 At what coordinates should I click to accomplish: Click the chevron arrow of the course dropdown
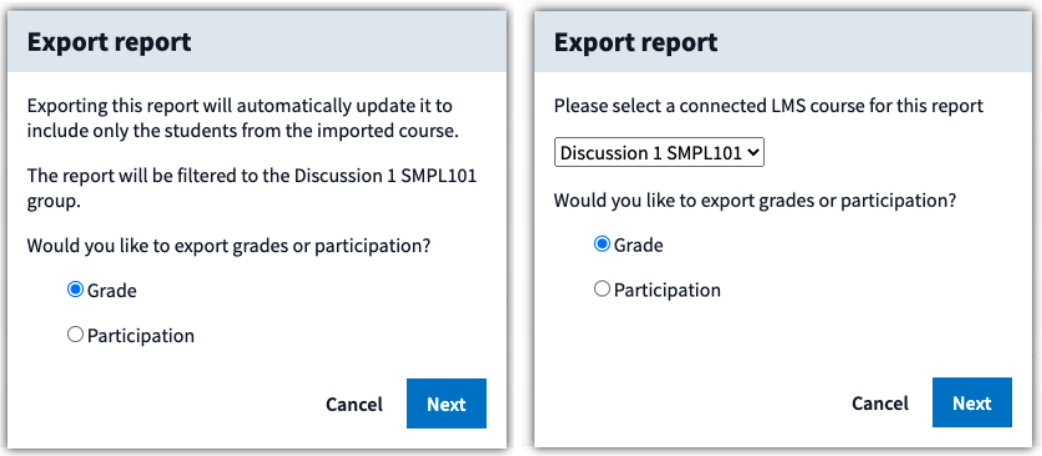click(753, 153)
